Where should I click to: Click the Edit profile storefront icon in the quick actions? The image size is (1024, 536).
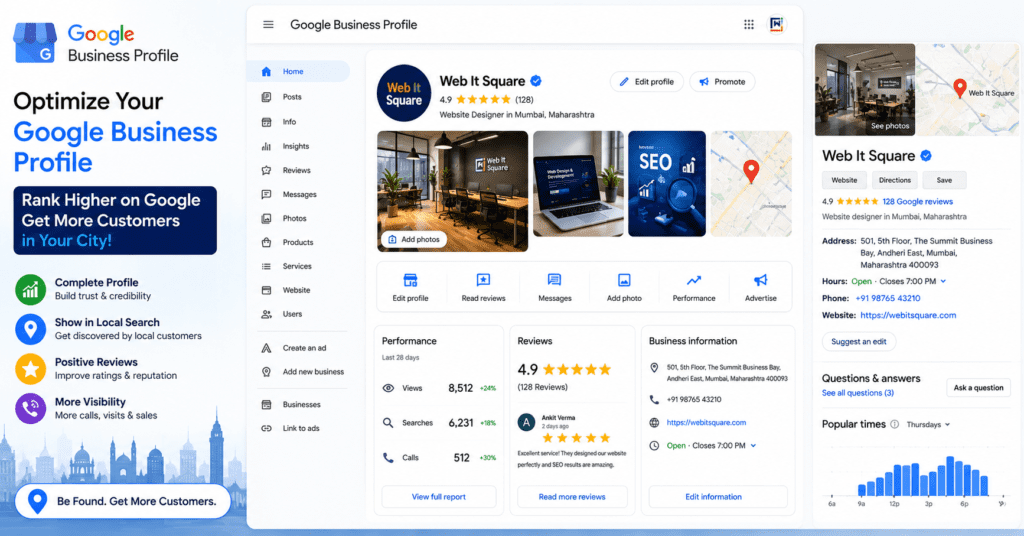tap(410, 281)
